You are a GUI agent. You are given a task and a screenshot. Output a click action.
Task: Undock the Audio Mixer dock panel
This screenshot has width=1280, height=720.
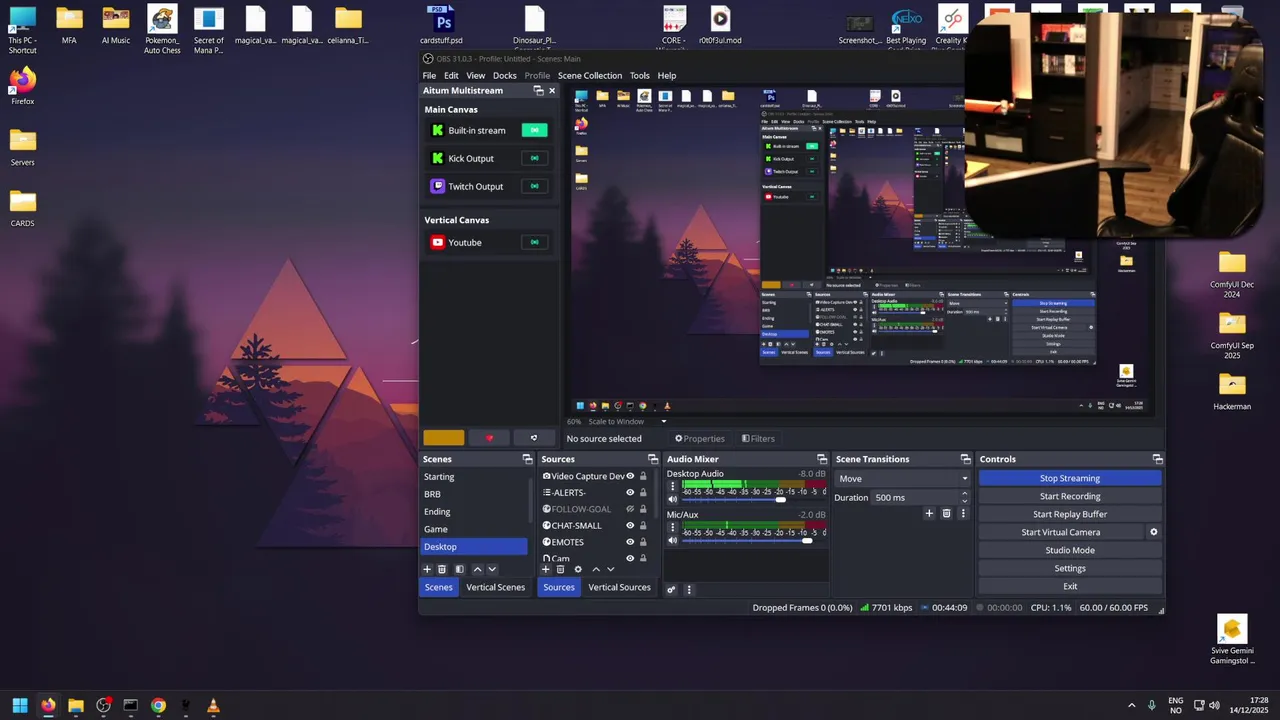coord(822,459)
